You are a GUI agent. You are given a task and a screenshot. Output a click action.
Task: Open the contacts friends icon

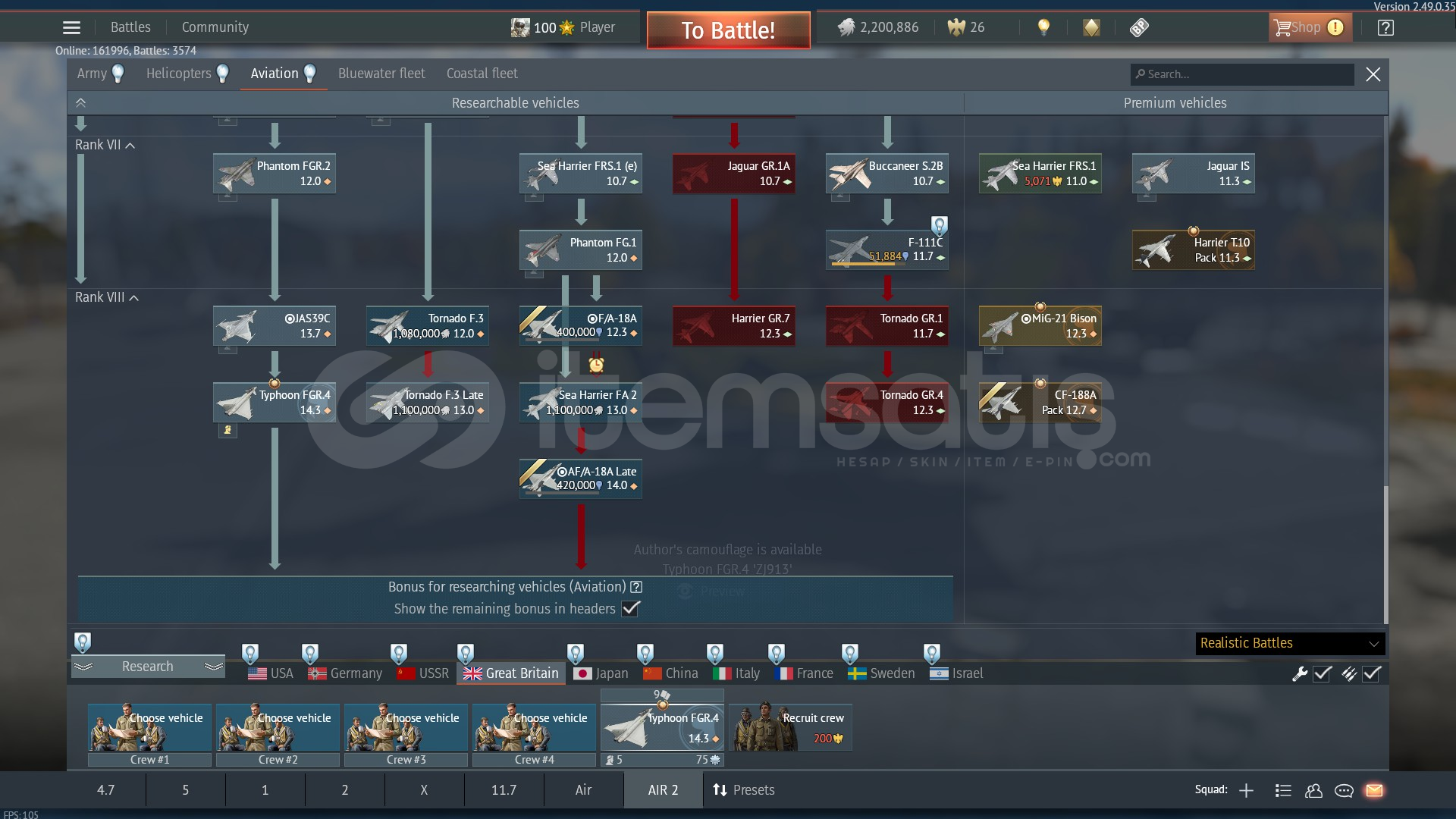tap(1313, 790)
